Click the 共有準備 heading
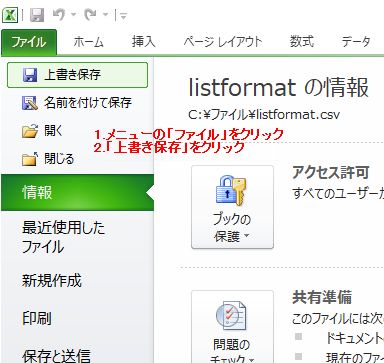 pyautogui.click(x=322, y=297)
